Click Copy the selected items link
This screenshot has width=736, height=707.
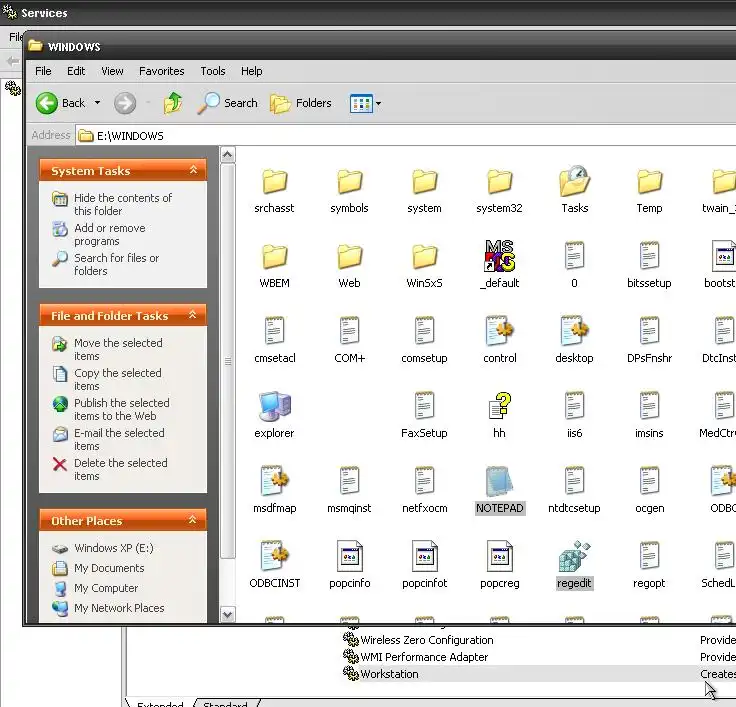[107, 379]
